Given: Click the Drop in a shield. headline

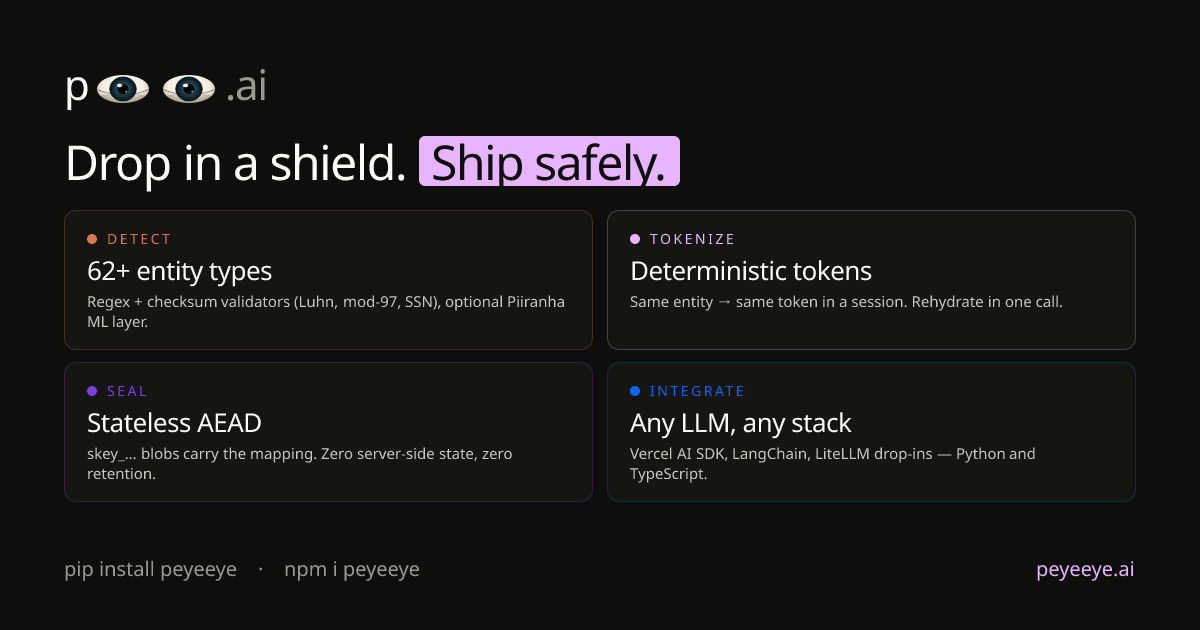Looking at the screenshot, I should (x=235, y=163).
